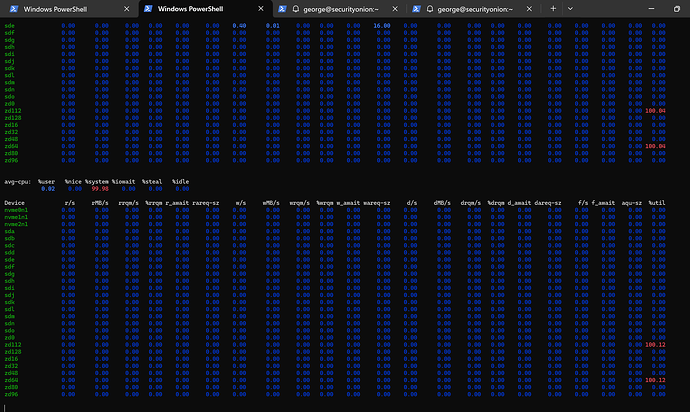Screen dimensions: 690x412
Task: Click the 'wrqm/s' column header
Action: point(300,203)
